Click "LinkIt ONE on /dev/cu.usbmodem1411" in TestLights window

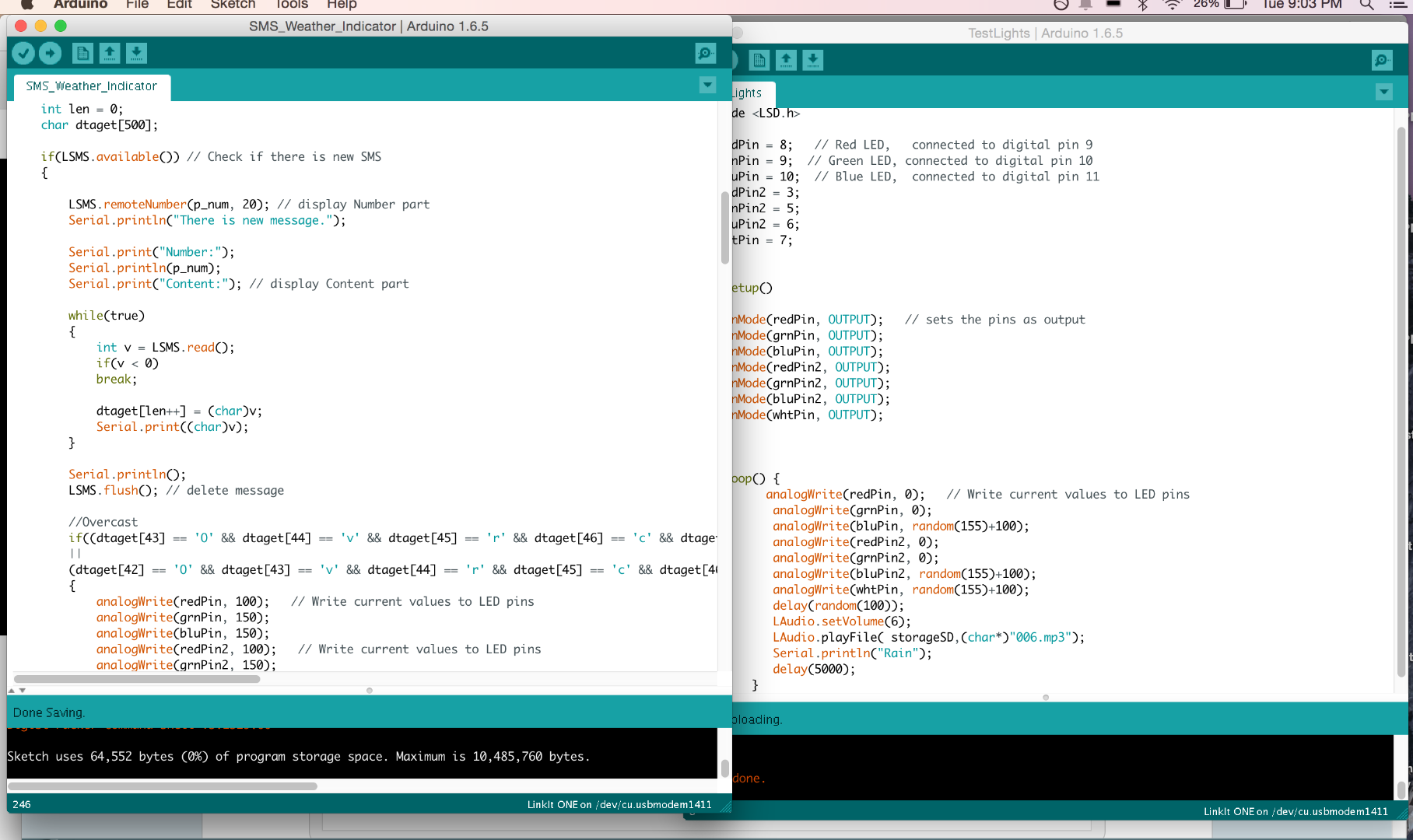[1296, 811]
